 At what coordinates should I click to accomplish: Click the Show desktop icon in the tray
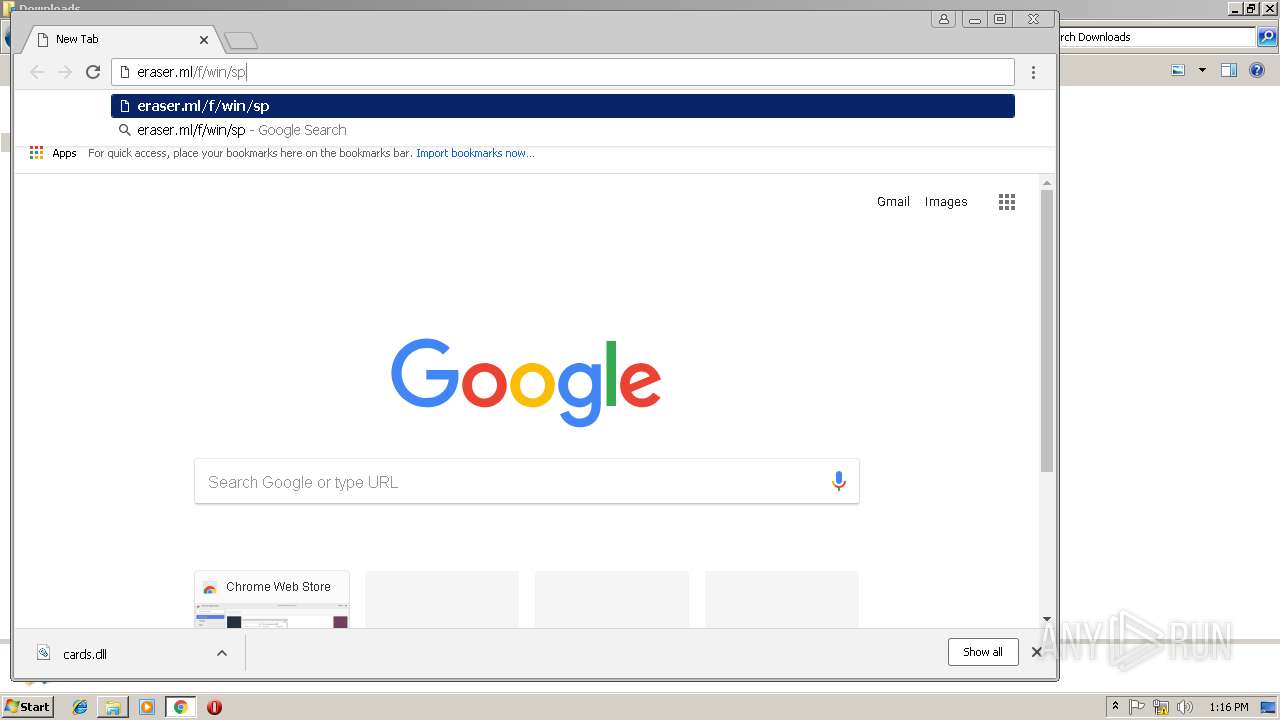[1268, 707]
